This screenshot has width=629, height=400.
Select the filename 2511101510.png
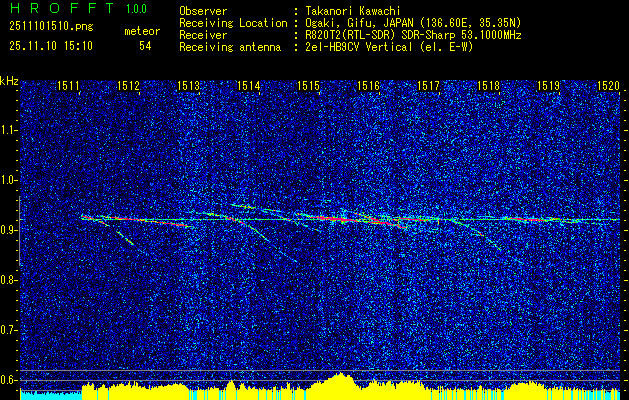click(x=51, y=27)
